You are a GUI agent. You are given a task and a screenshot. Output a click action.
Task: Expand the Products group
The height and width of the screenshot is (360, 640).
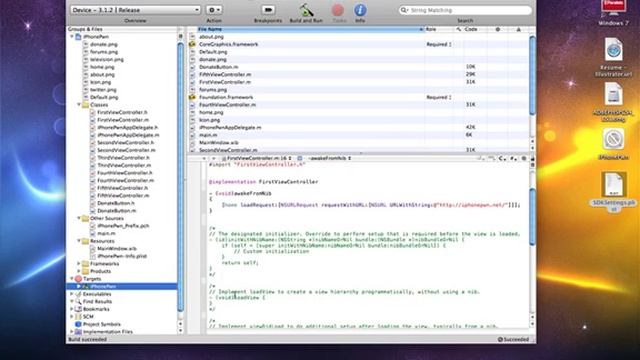[79, 271]
